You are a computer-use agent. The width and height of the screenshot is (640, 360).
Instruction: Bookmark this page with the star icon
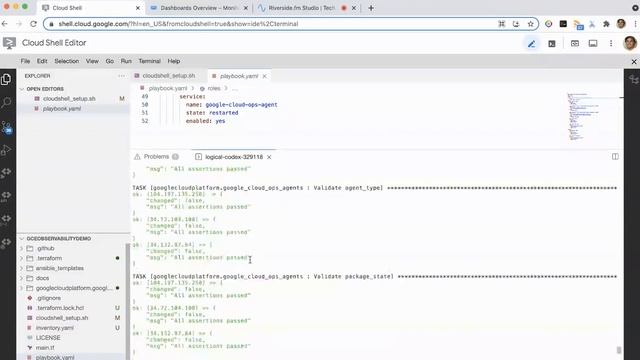(x=530, y=24)
